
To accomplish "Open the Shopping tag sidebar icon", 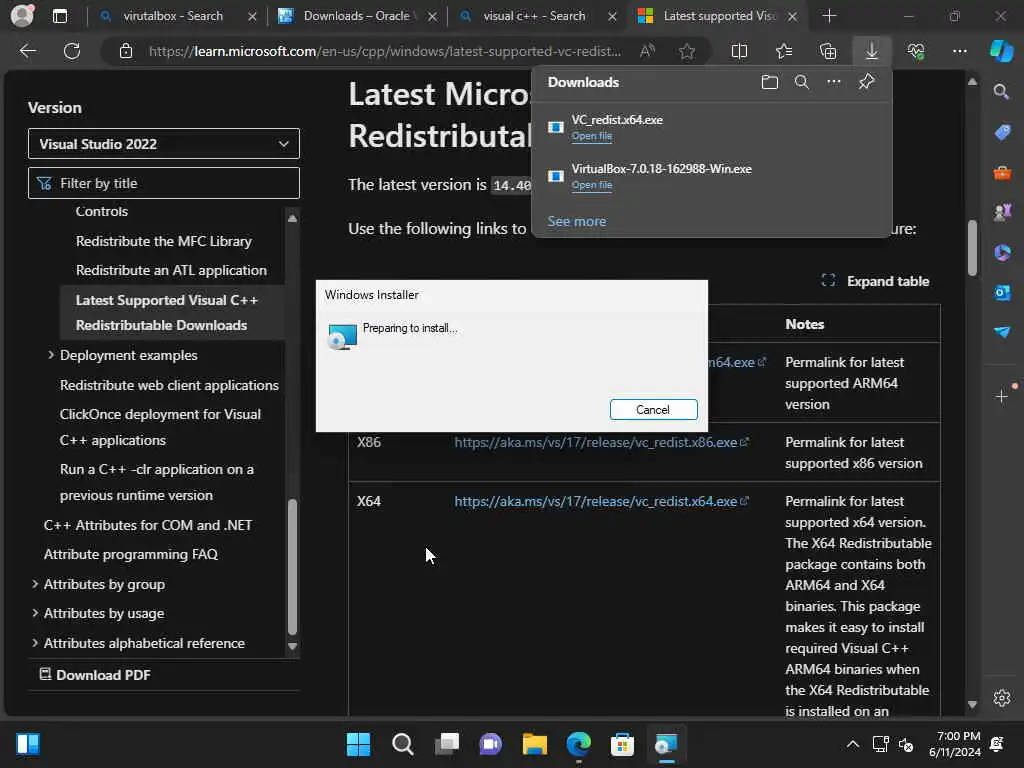I will point(1002,132).
